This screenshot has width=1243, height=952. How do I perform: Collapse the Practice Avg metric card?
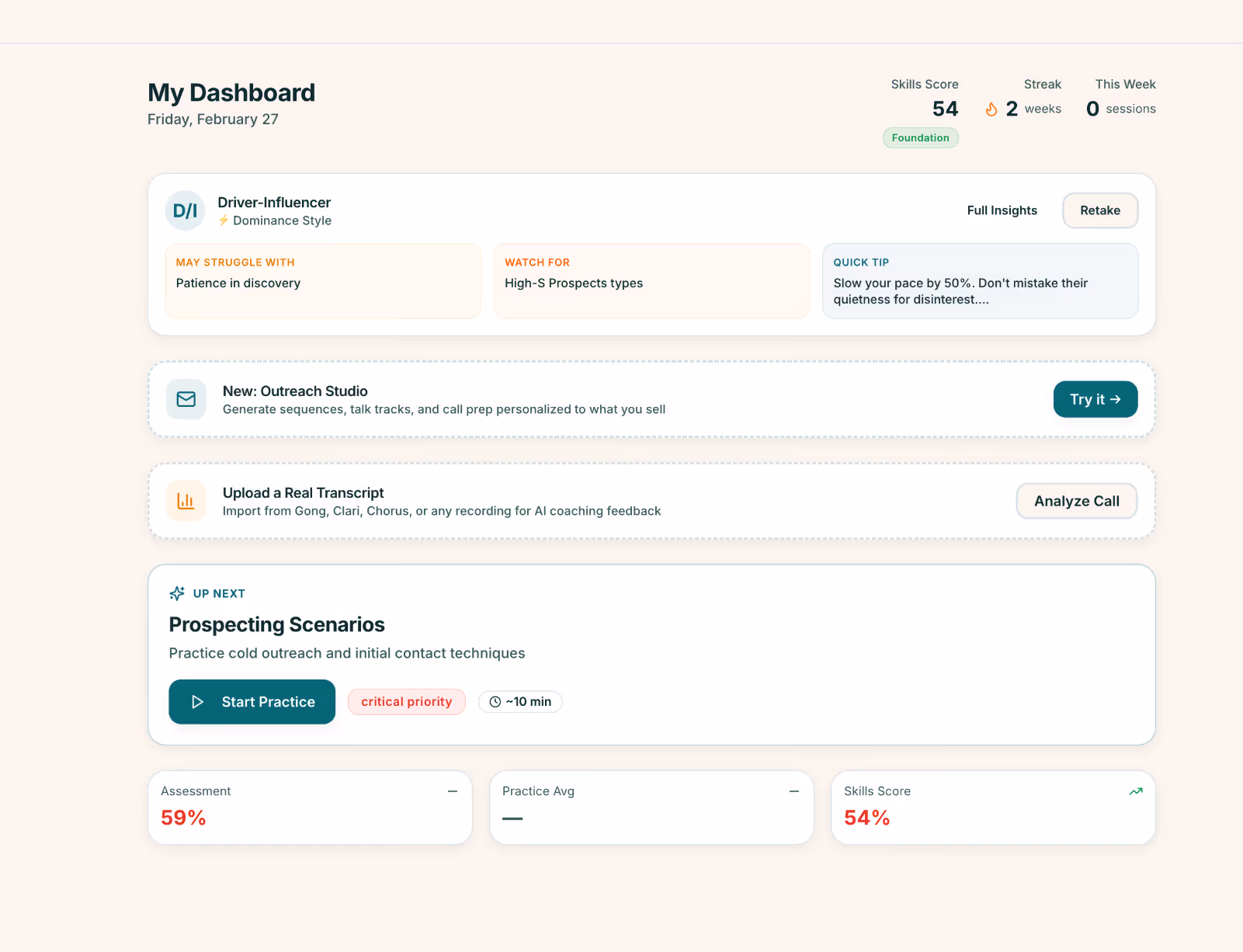793,790
